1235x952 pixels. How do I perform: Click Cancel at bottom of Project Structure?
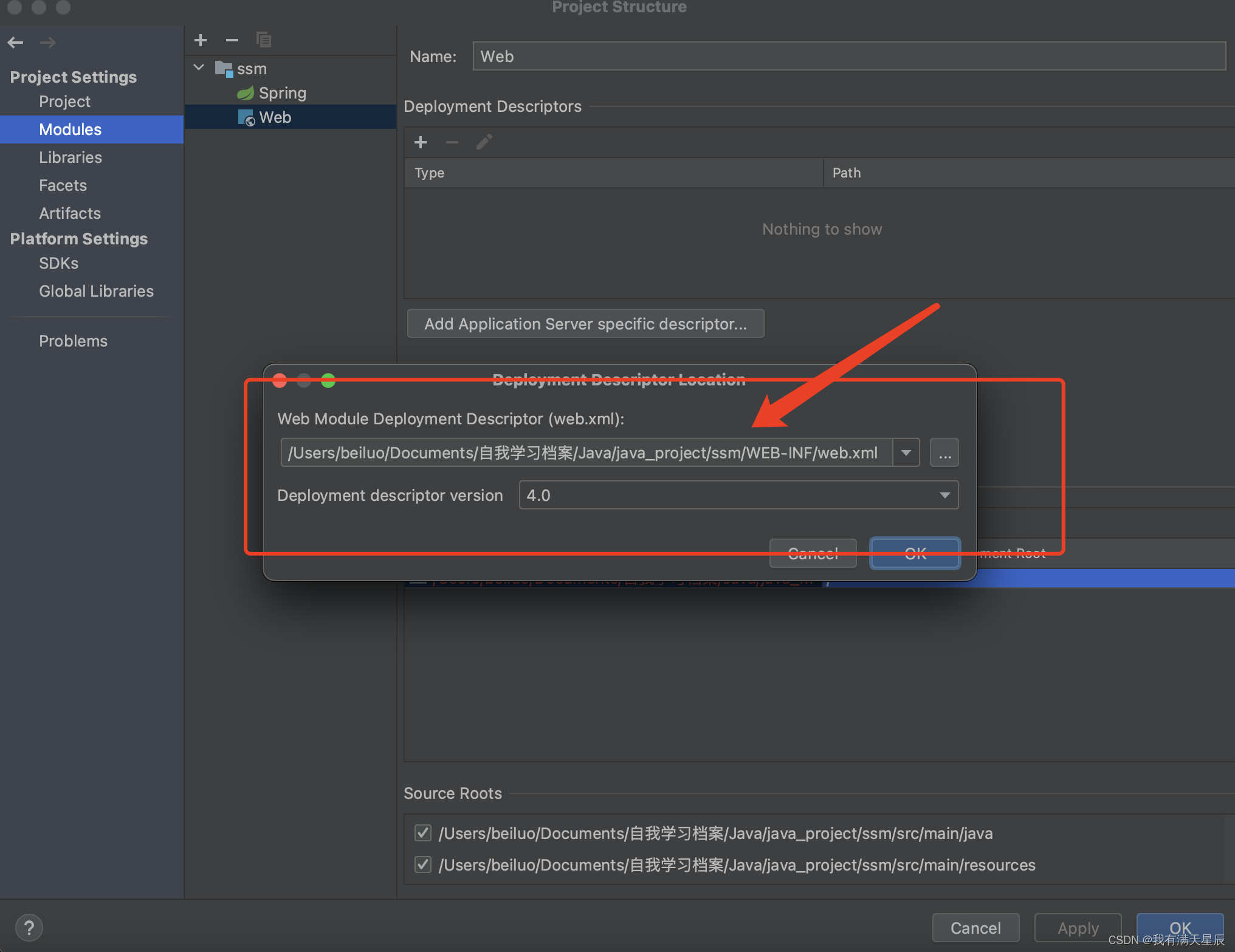(975, 928)
